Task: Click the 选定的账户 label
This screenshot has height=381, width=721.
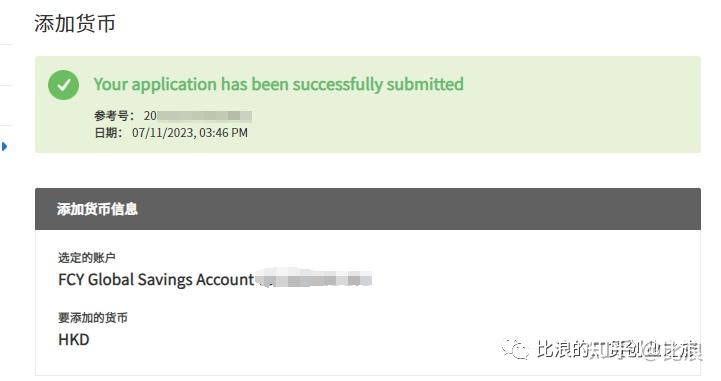Action: tap(86, 257)
